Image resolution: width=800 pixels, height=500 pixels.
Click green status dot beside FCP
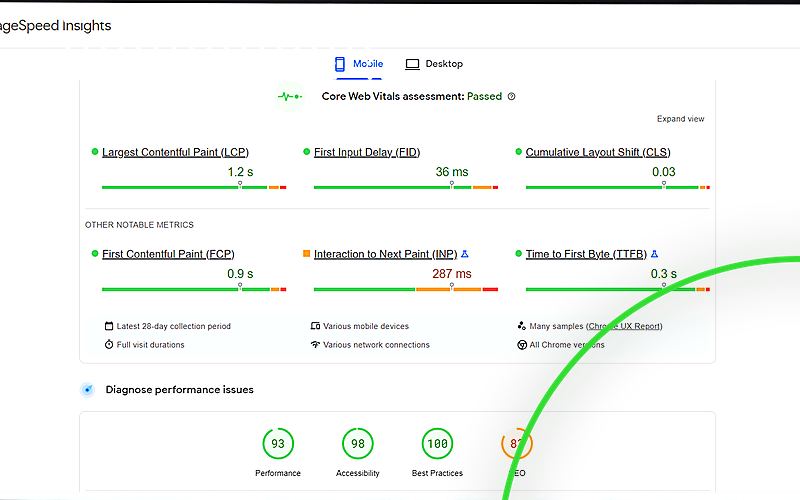tap(94, 254)
